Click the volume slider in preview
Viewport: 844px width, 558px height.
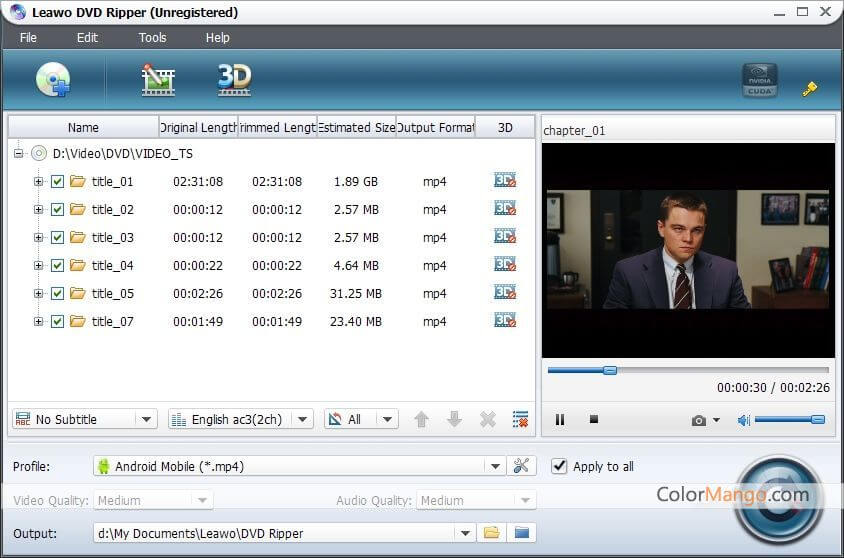[788, 420]
